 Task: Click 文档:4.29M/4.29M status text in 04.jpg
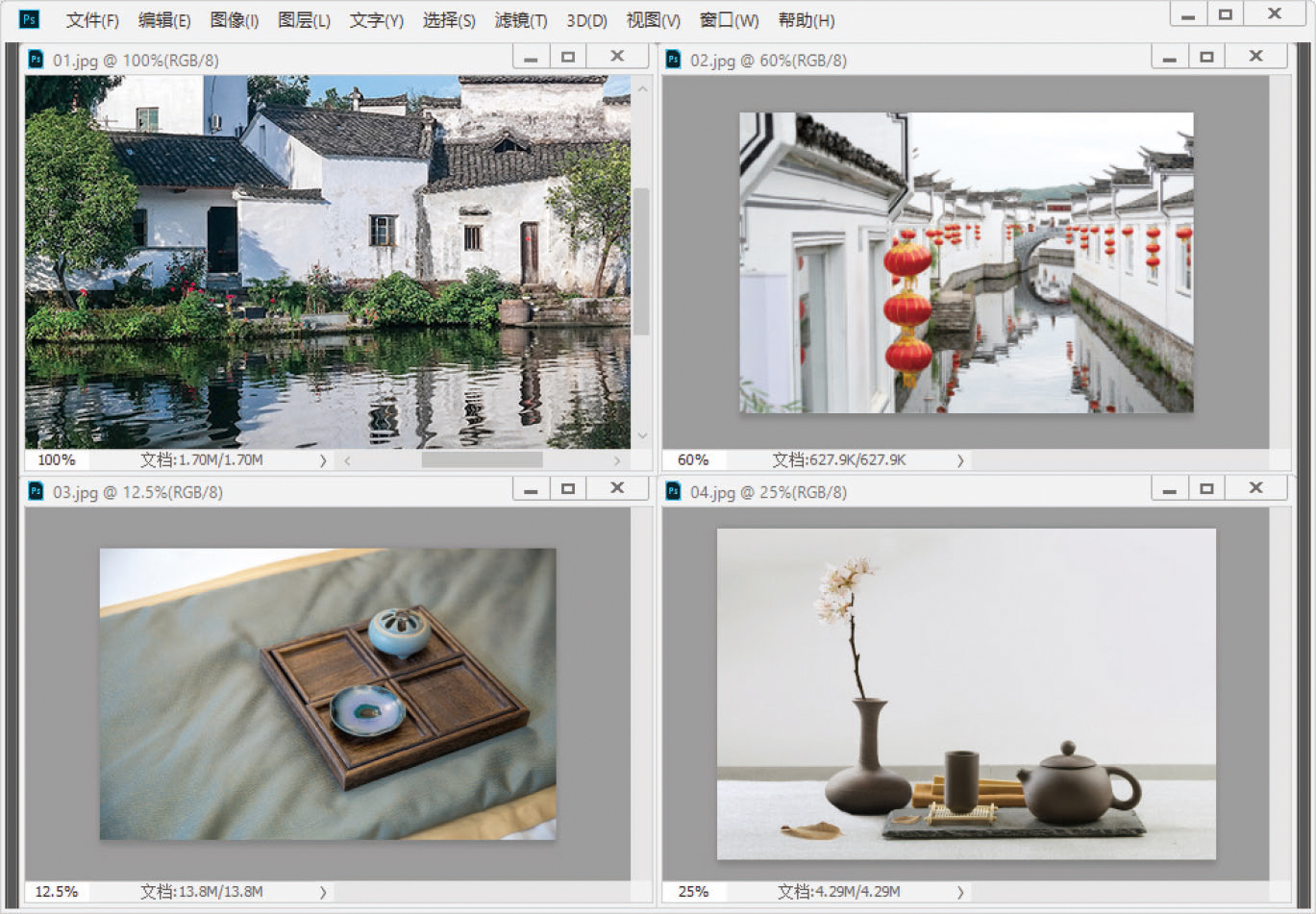[x=839, y=891]
